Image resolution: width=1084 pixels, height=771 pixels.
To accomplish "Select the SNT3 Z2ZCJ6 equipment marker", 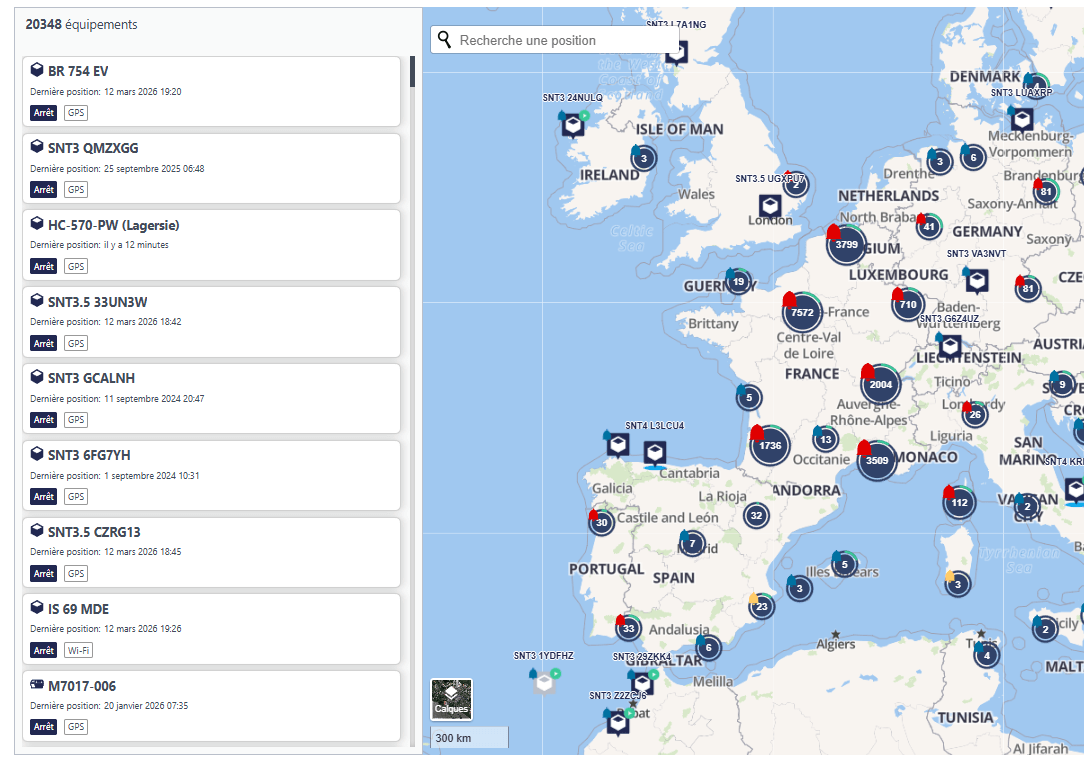I will pyautogui.click(x=617, y=723).
